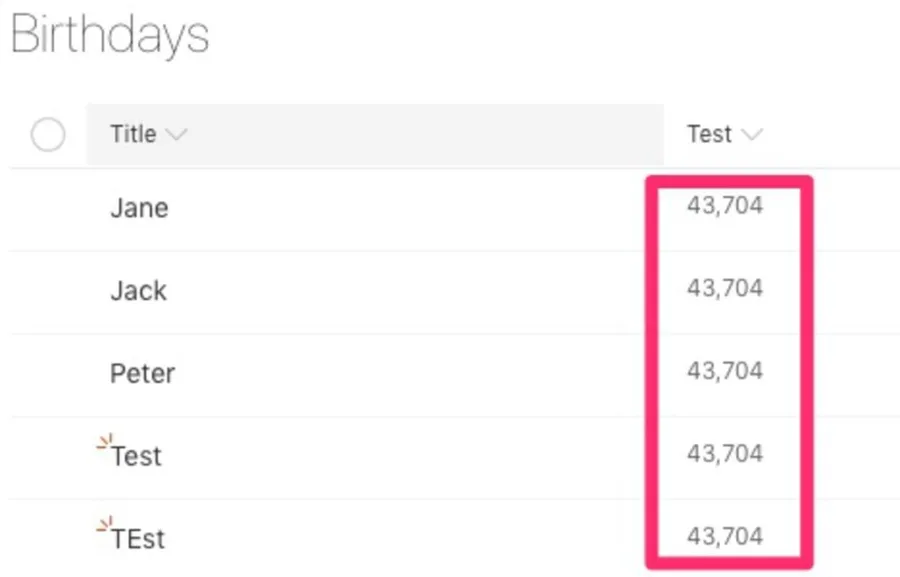The height and width of the screenshot is (577, 900).
Task: Open the Test column dropdown chevron
Action: (x=751, y=134)
